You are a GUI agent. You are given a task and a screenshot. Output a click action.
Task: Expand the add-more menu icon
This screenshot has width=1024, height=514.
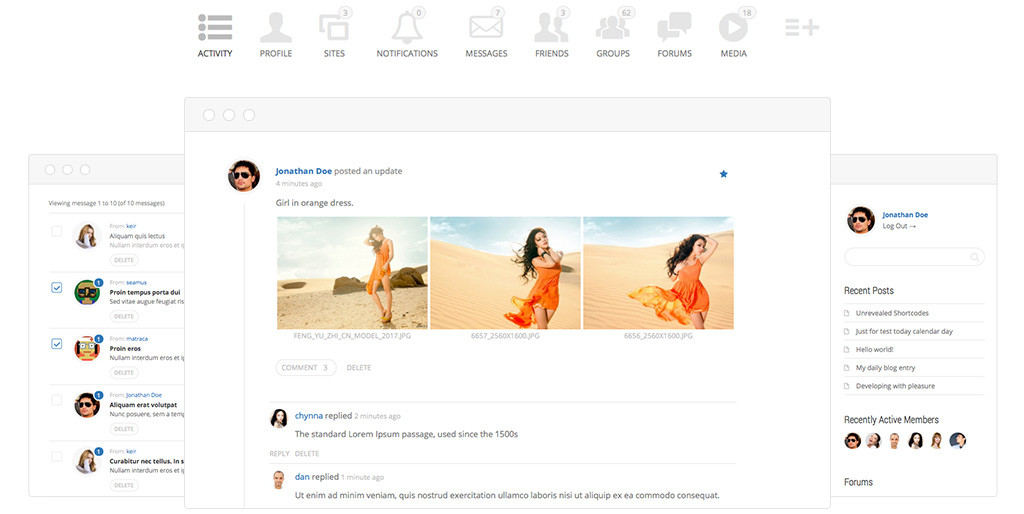point(801,28)
